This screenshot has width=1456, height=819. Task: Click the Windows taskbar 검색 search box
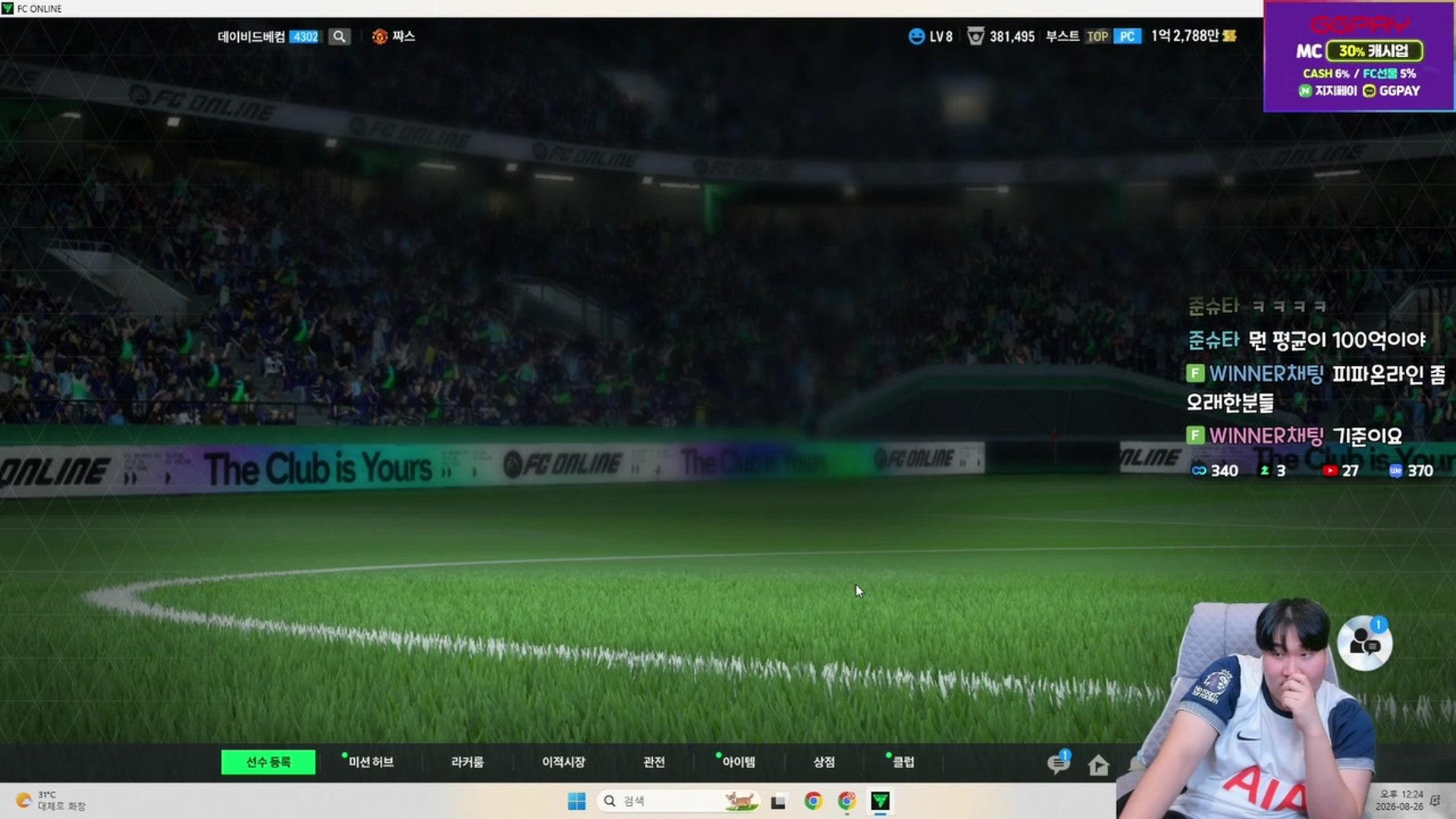(x=679, y=801)
